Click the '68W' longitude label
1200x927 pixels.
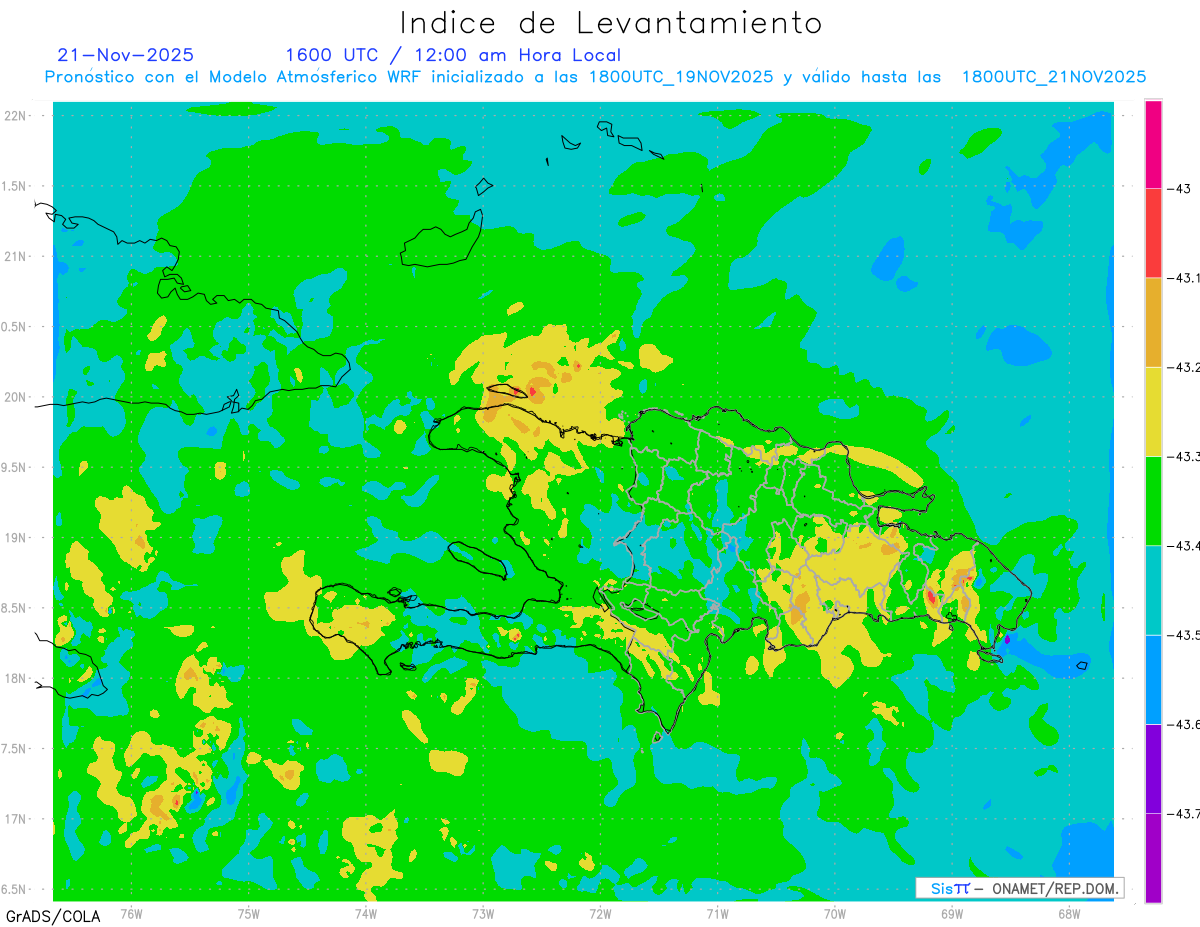(1069, 914)
